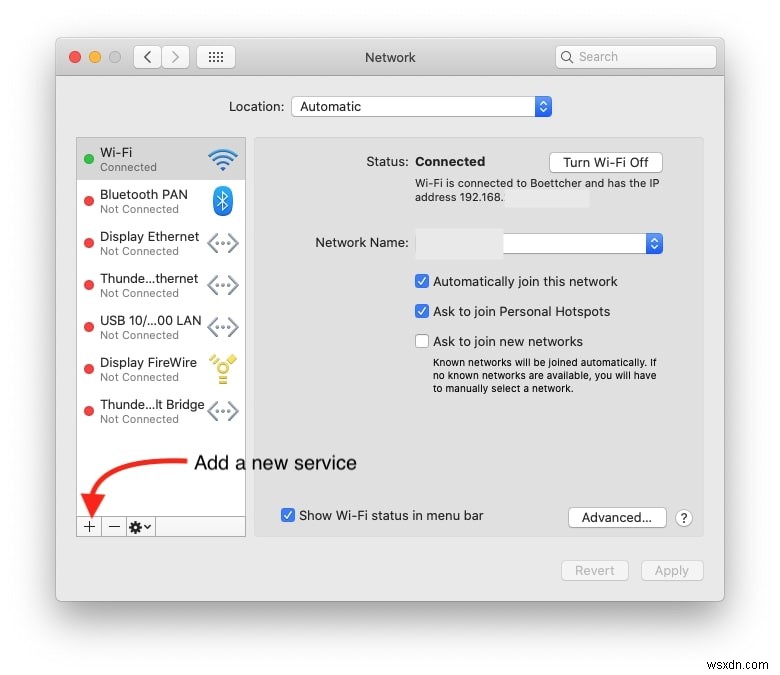Focus the Search field
This screenshot has width=780, height=675.
tap(636, 57)
